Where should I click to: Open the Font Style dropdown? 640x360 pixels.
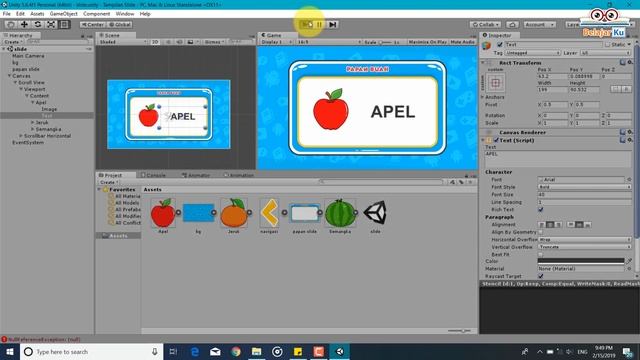[584, 187]
